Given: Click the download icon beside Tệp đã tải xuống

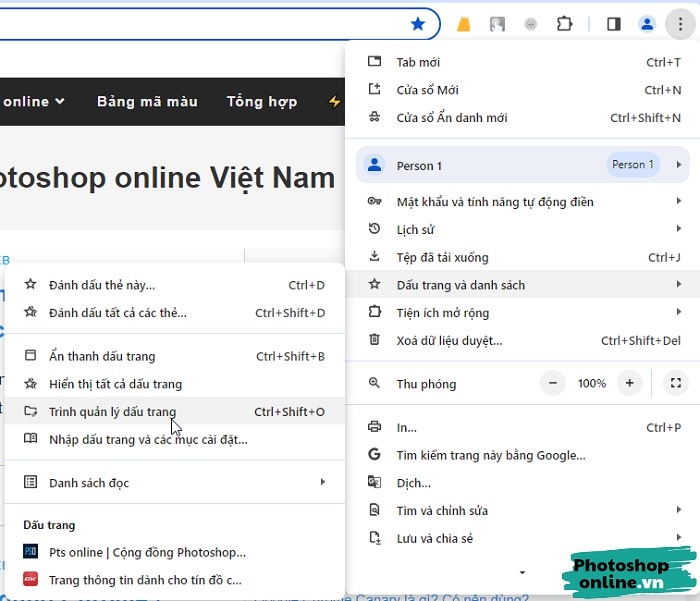Looking at the screenshot, I should tap(374, 256).
